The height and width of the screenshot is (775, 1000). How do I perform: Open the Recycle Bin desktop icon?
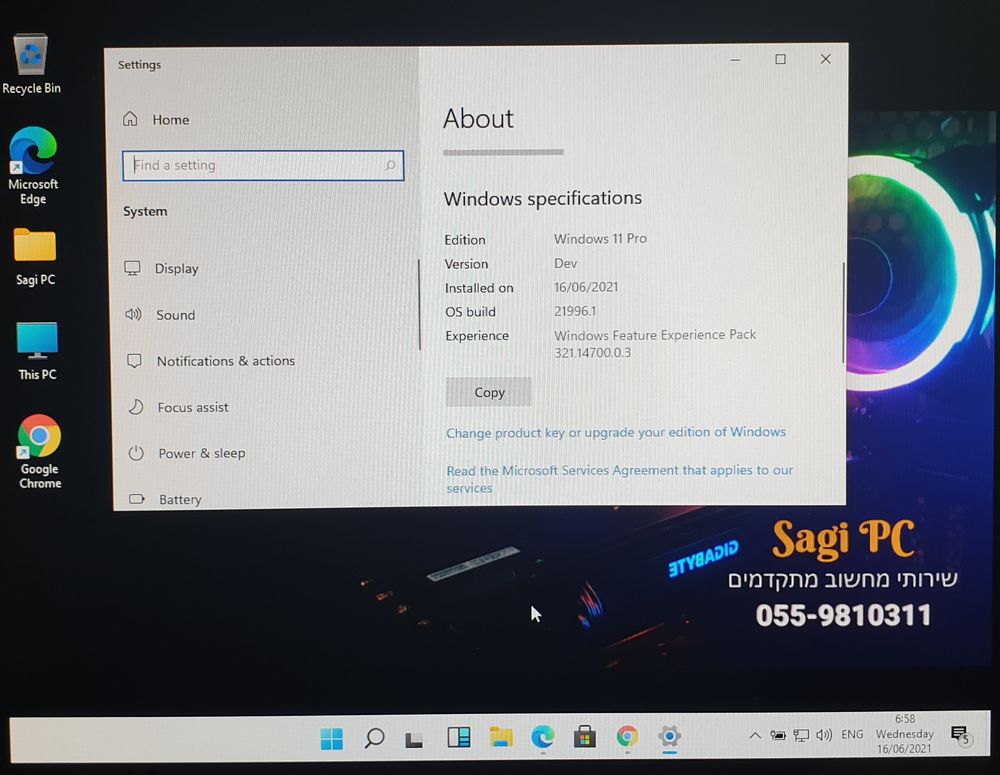[x=31, y=64]
